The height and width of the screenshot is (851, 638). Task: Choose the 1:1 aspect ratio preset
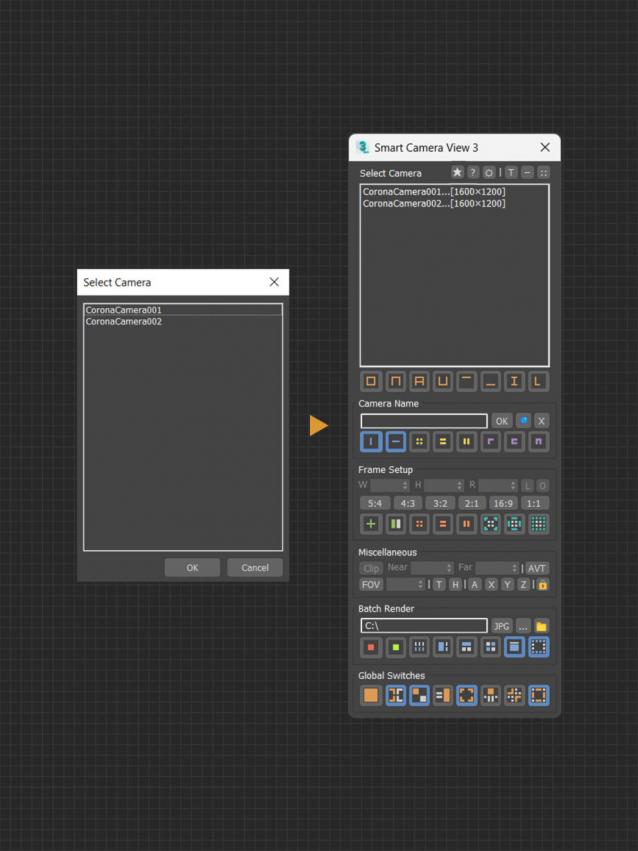pos(534,503)
